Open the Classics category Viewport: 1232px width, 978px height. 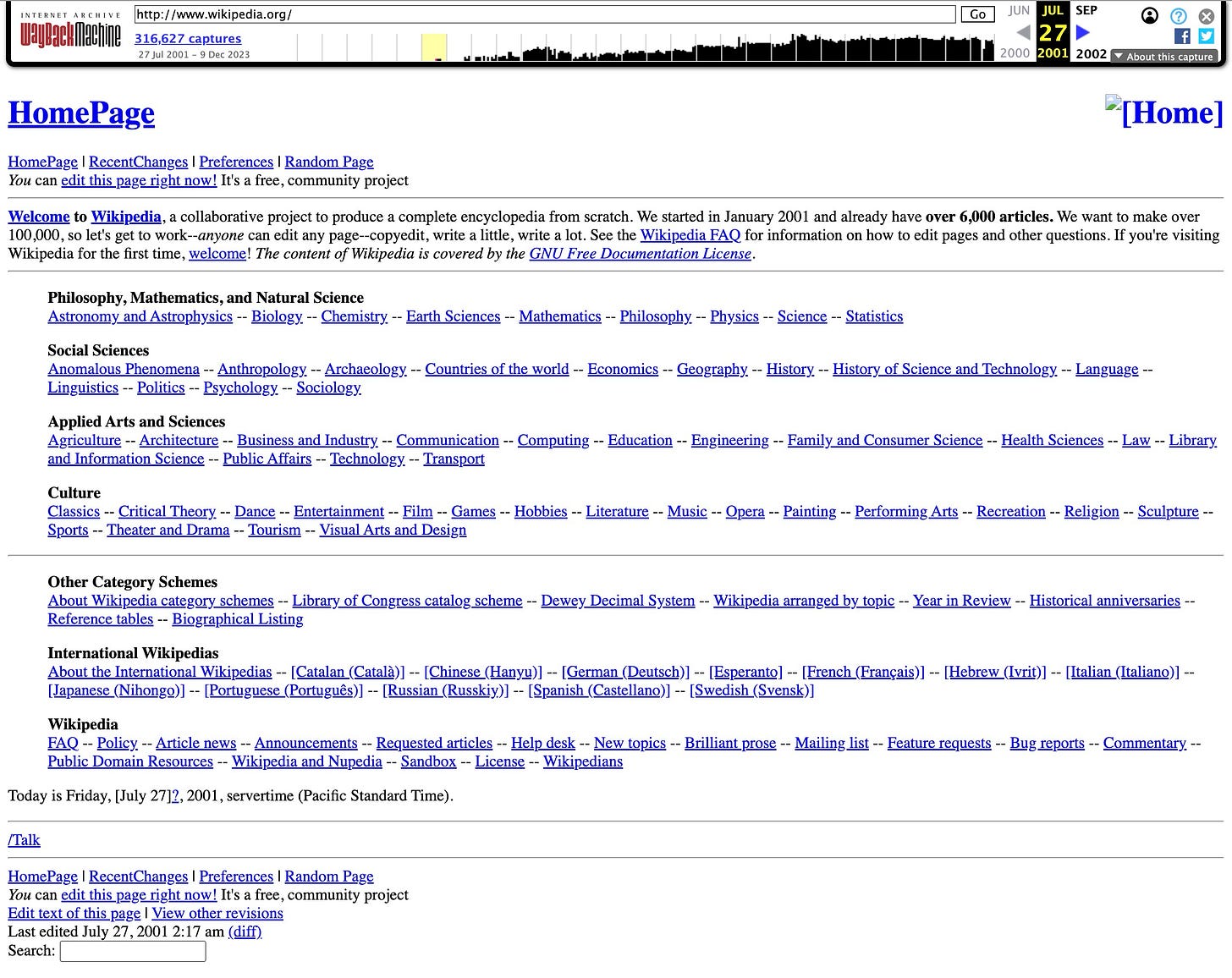pos(74,511)
